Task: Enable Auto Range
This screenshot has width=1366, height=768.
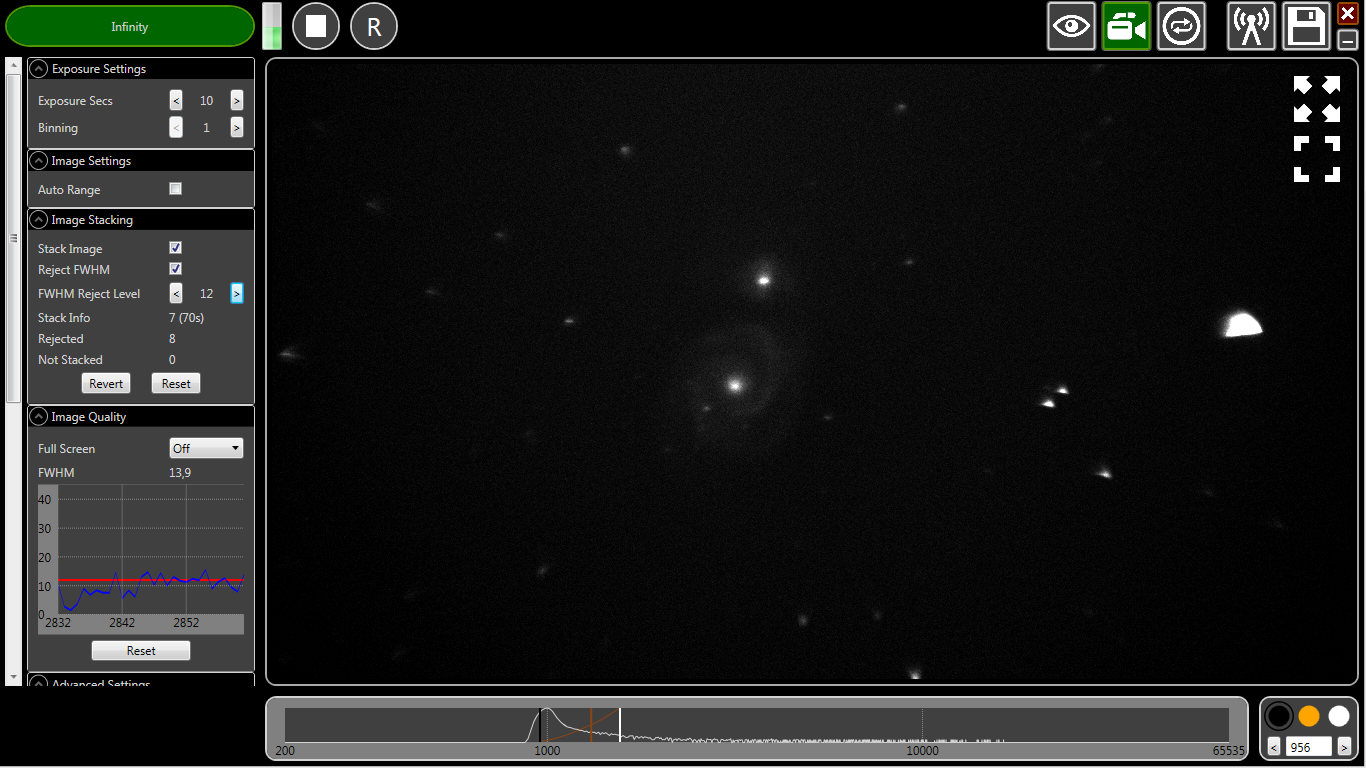Action: (x=175, y=188)
